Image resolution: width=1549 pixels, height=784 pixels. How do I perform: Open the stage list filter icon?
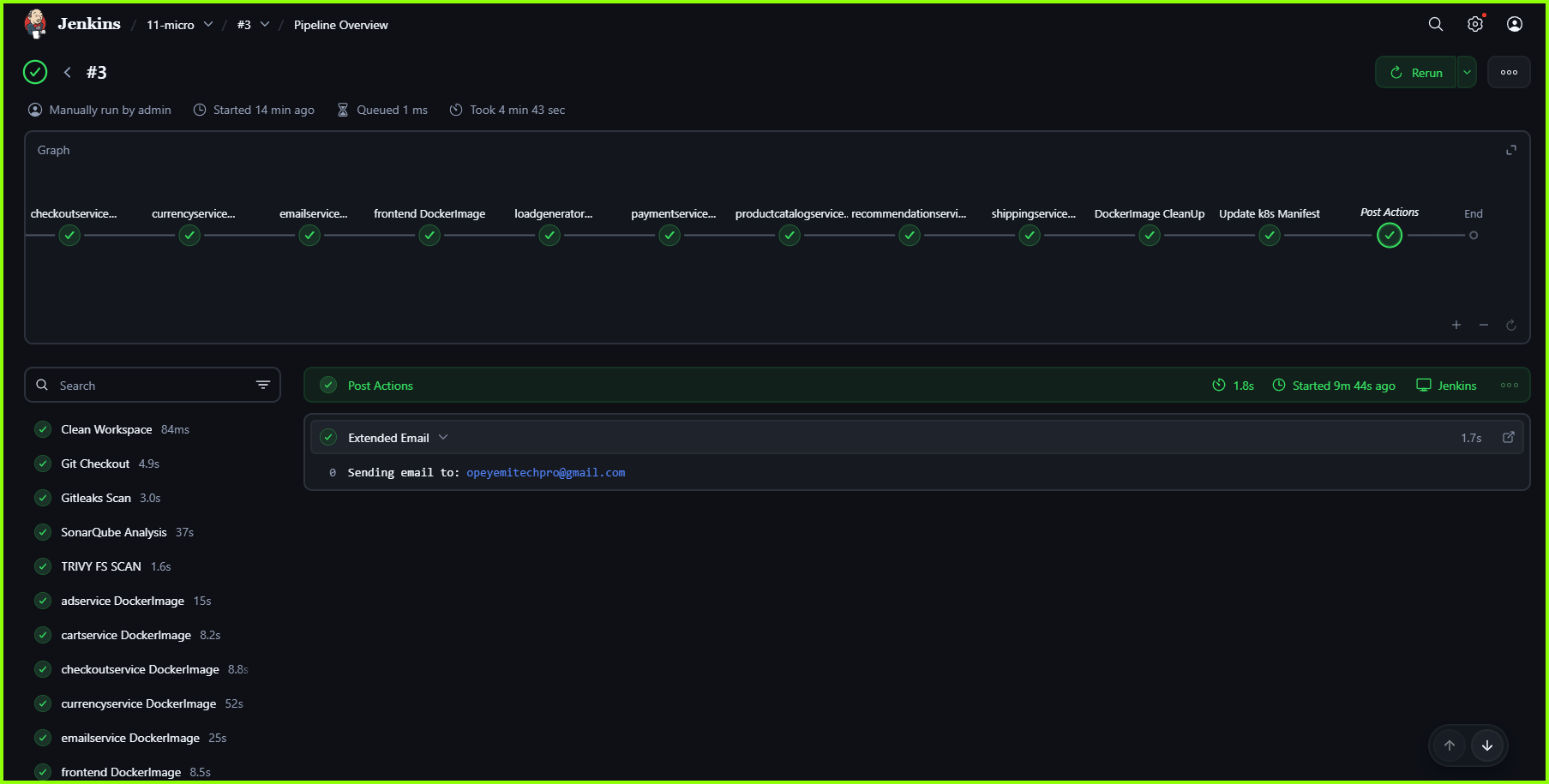tap(263, 385)
